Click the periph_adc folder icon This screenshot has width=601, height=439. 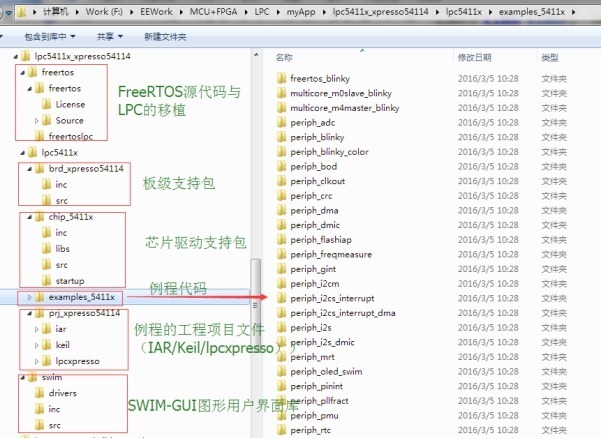pos(281,122)
